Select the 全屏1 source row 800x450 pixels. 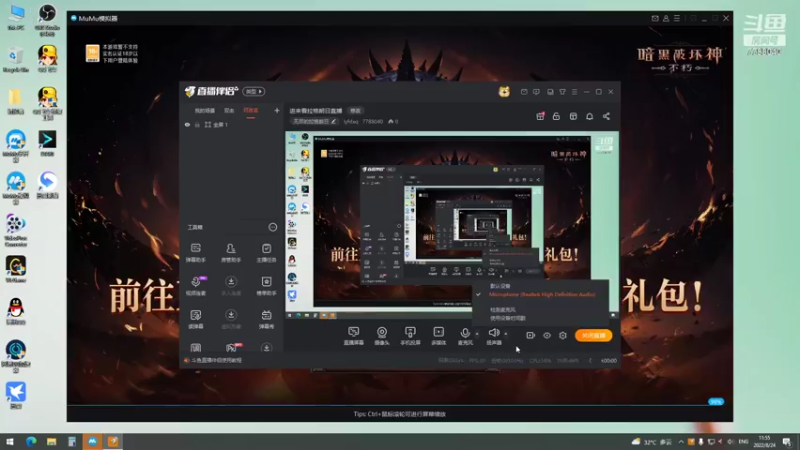(x=231, y=124)
